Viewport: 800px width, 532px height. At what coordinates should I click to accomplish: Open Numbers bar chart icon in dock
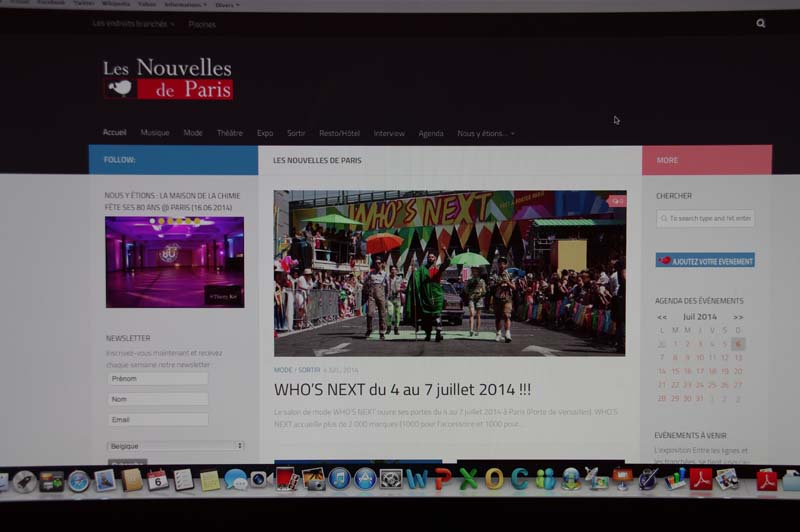(674, 479)
